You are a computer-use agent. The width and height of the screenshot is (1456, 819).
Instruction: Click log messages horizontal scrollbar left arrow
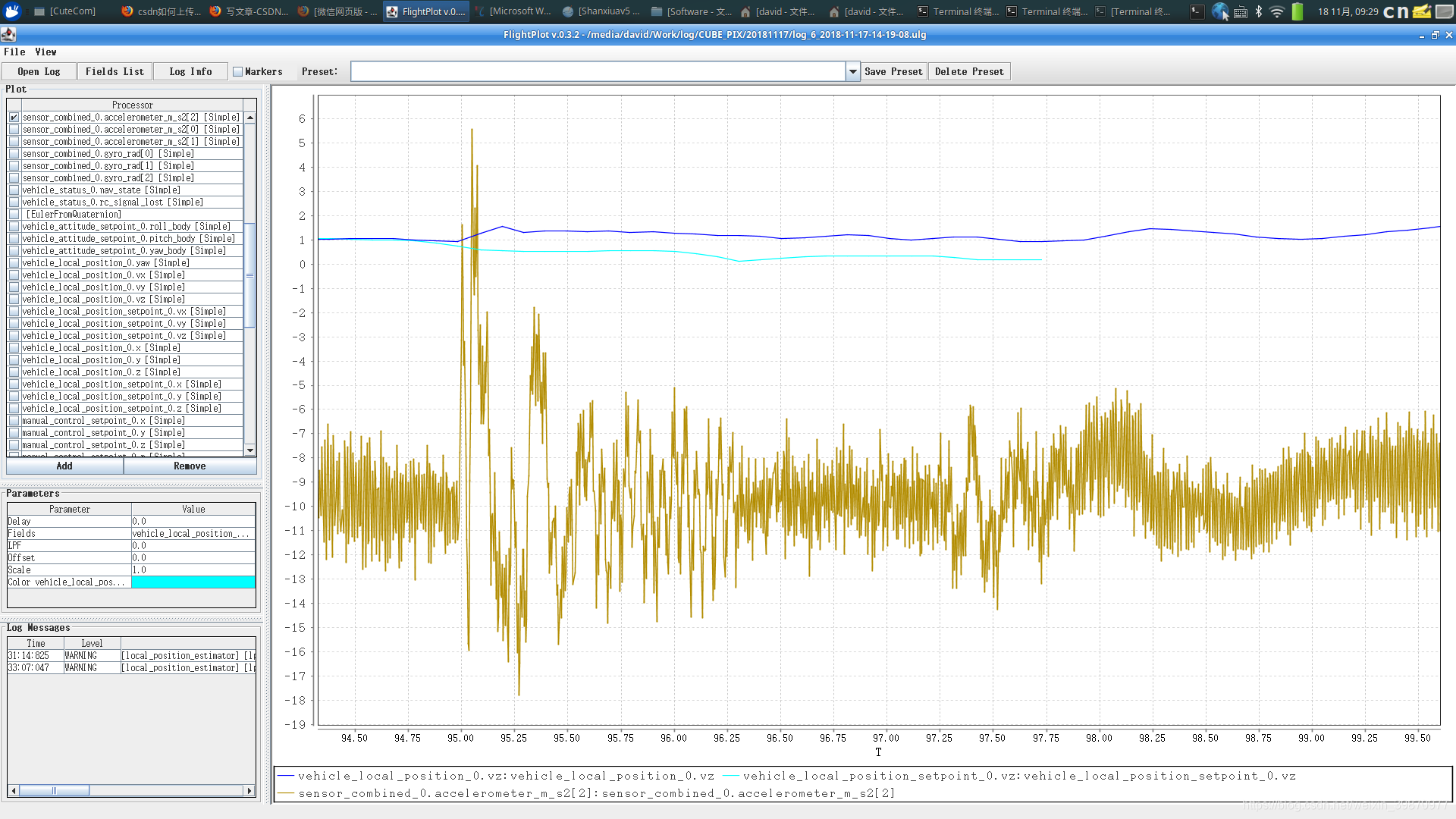pyautogui.click(x=14, y=791)
